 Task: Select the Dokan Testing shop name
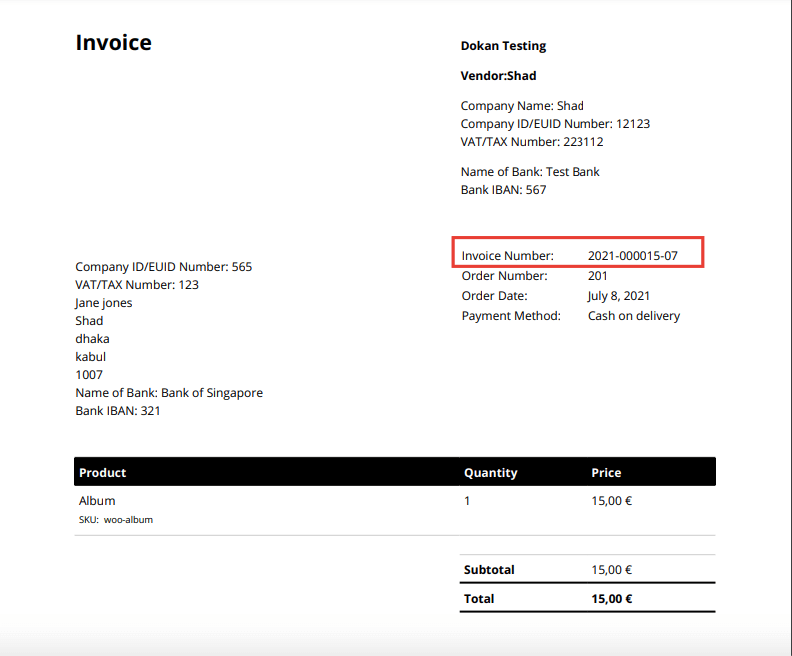503,46
